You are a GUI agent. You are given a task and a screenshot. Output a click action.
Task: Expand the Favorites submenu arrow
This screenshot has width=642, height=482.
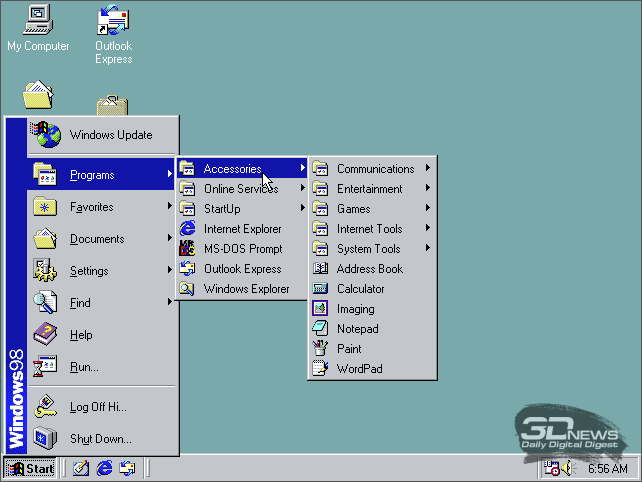click(x=170, y=206)
